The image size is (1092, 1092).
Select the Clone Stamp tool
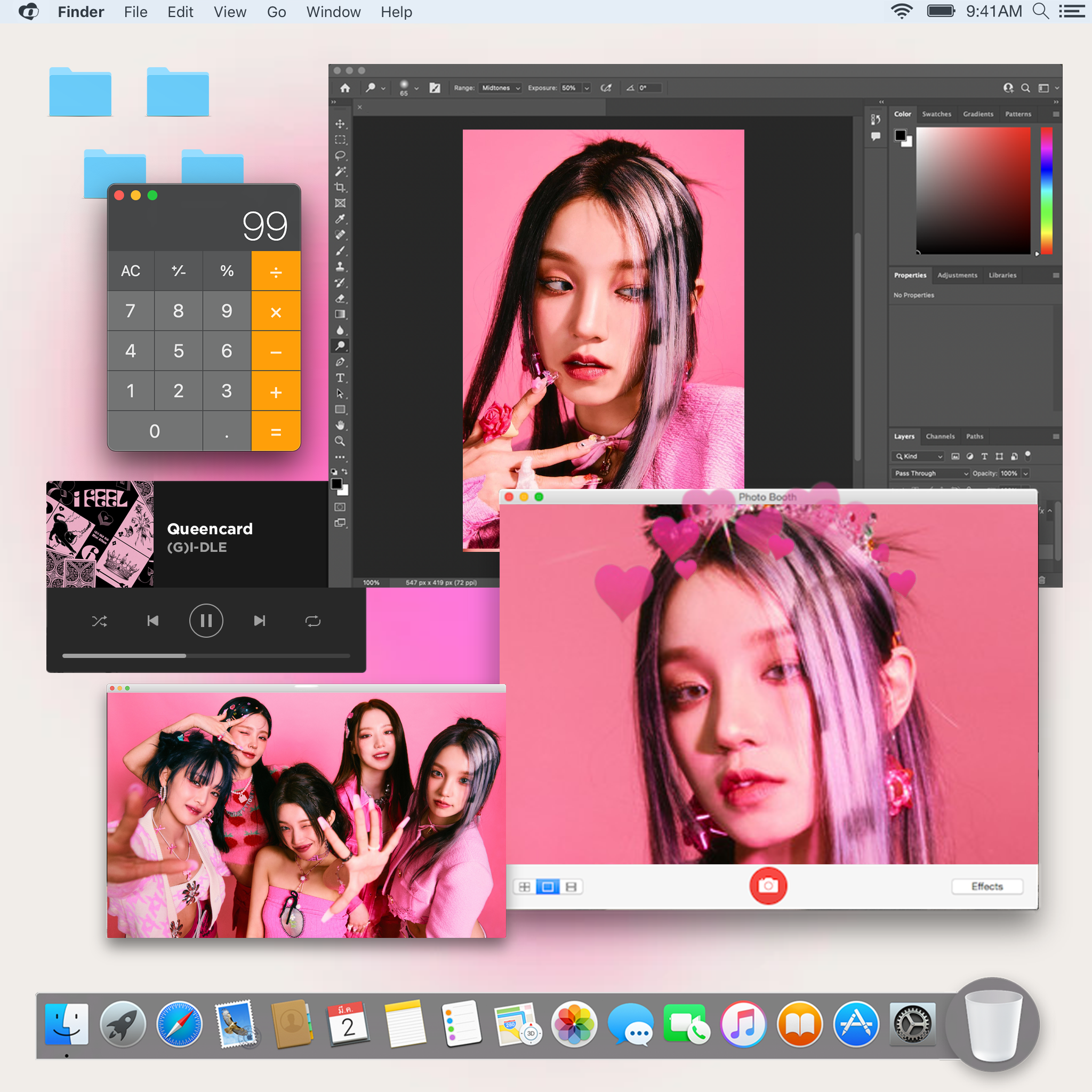point(340,266)
